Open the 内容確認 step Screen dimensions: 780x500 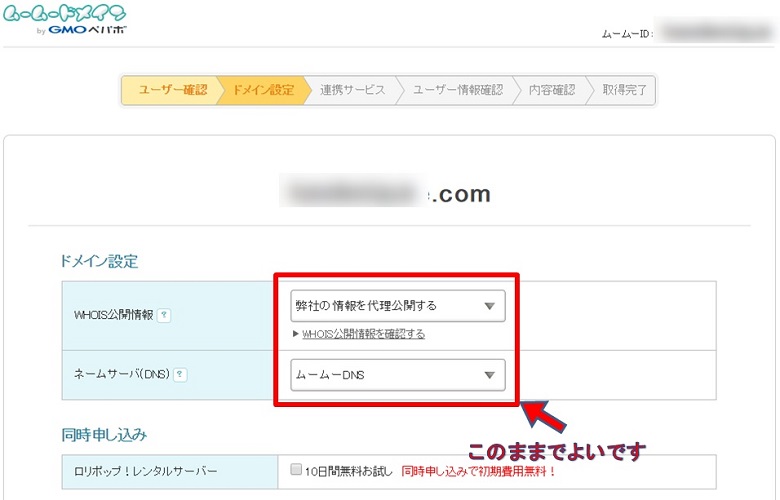click(x=551, y=90)
